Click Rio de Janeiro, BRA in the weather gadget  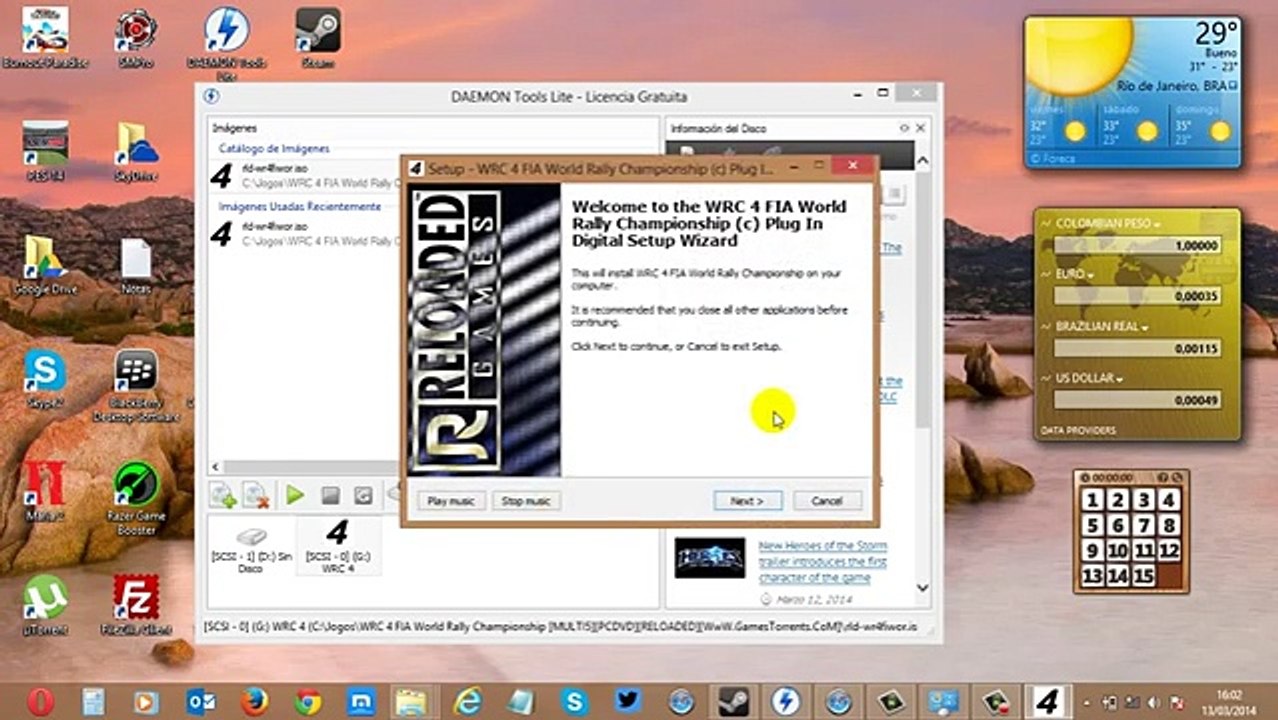click(x=1171, y=87)
